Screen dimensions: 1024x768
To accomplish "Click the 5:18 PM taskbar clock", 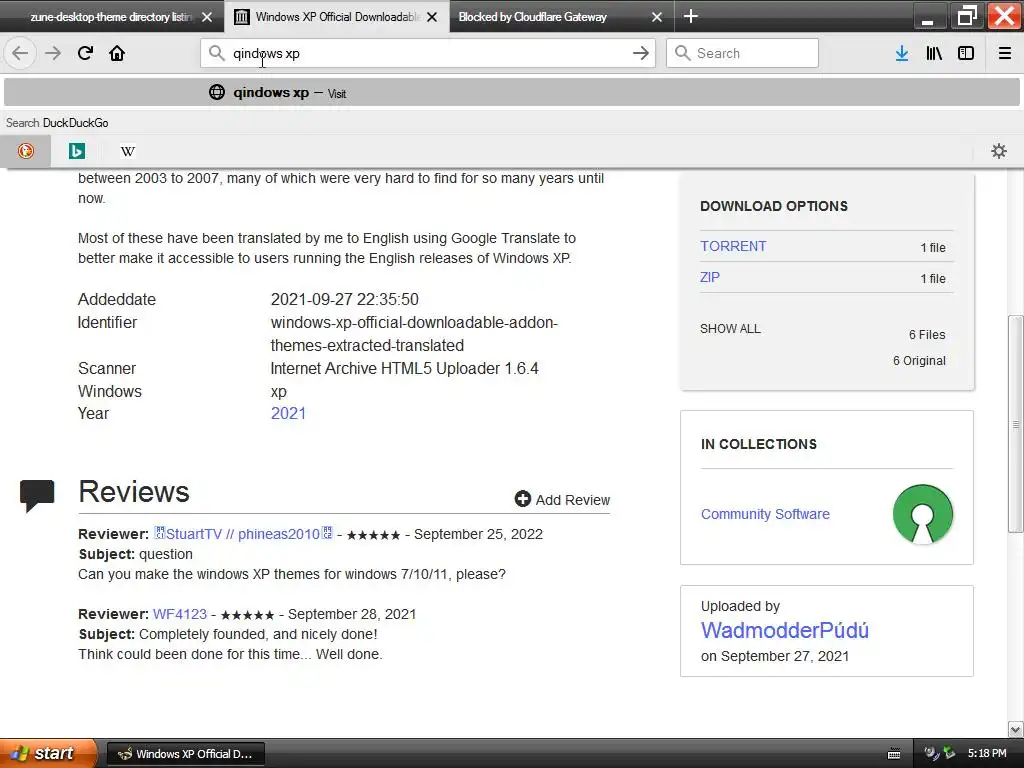I will pyautogui.click(x=987, y=754).
